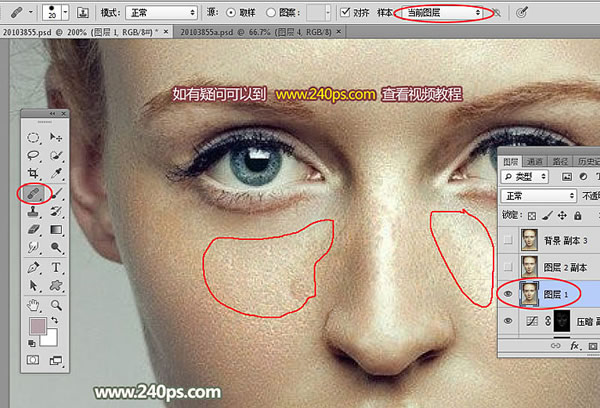600x408 pixels.
Task: Open the 类型 layer filter dropdown
Action: point(525,176)
